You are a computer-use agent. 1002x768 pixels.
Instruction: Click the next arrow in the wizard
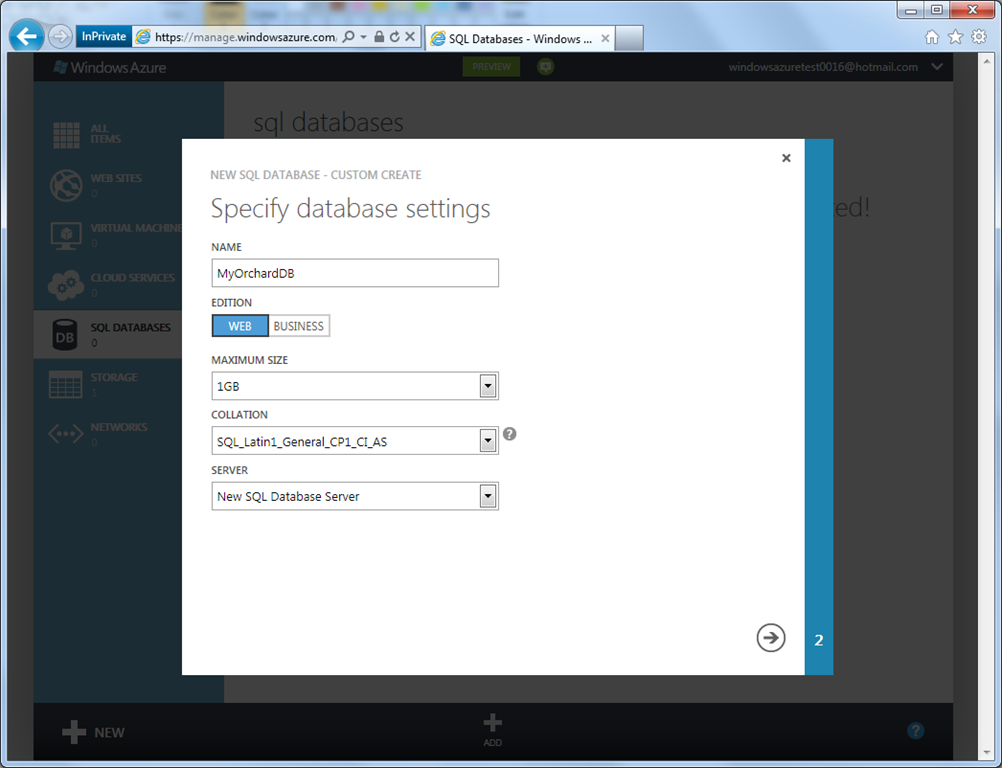point(770,638)
